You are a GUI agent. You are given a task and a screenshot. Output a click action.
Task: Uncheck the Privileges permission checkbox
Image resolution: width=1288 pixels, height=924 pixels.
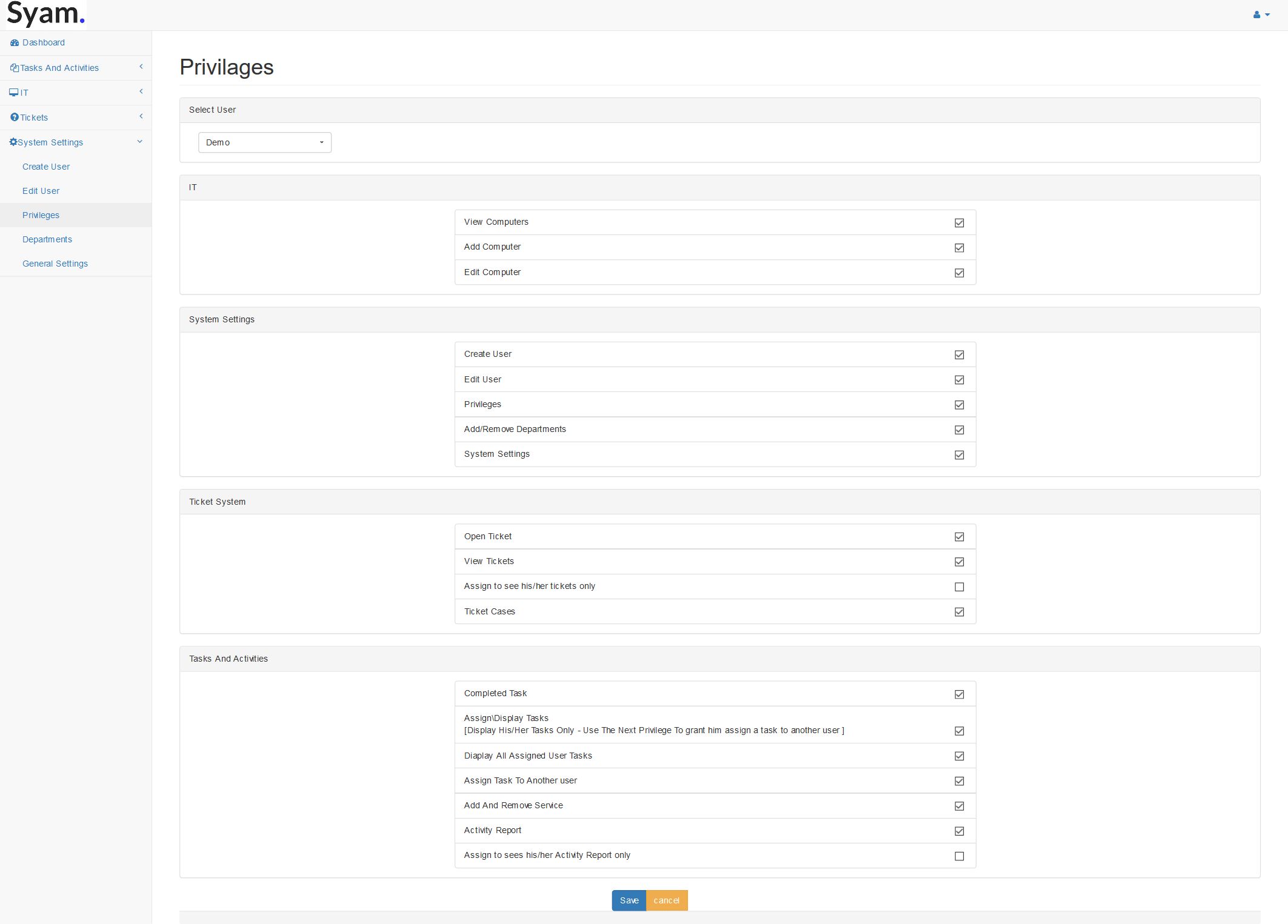click(959, 405)
